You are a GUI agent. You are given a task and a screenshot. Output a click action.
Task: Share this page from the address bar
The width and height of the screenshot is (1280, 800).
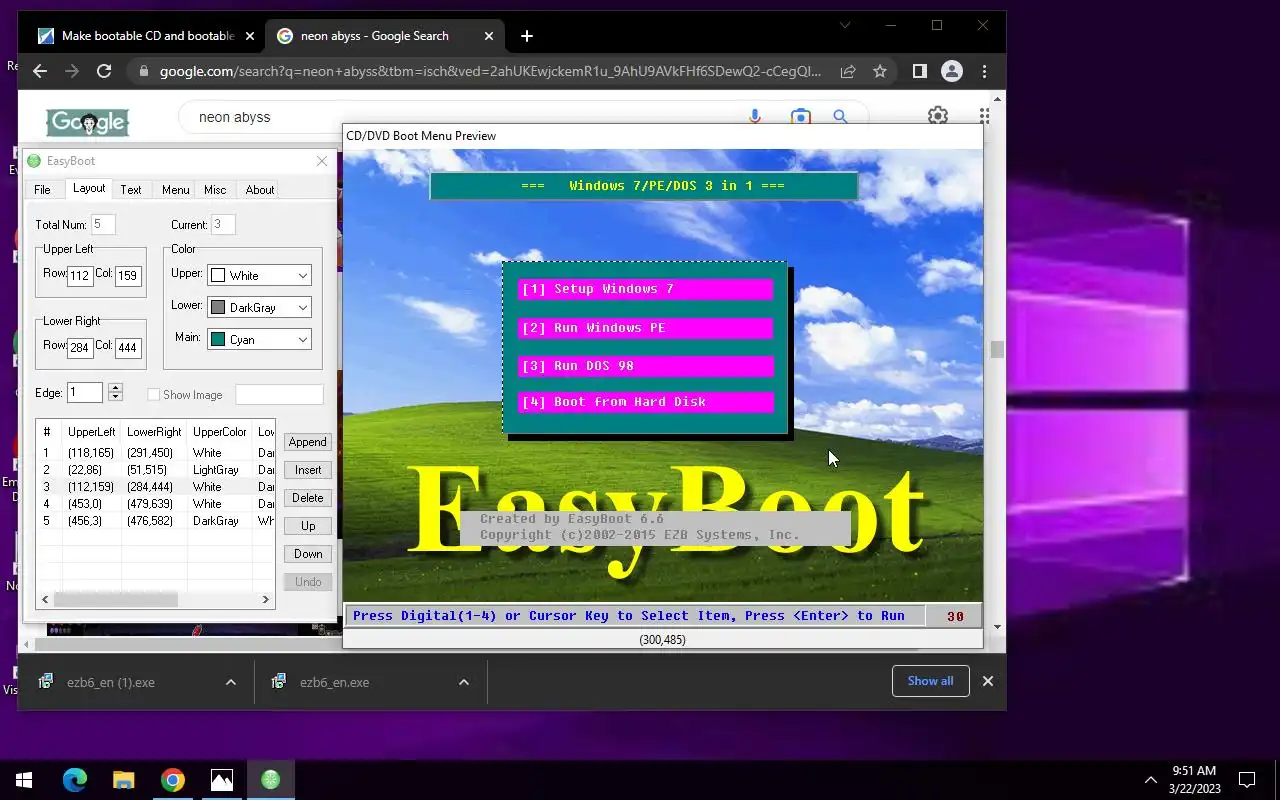(x=848, y=71)
